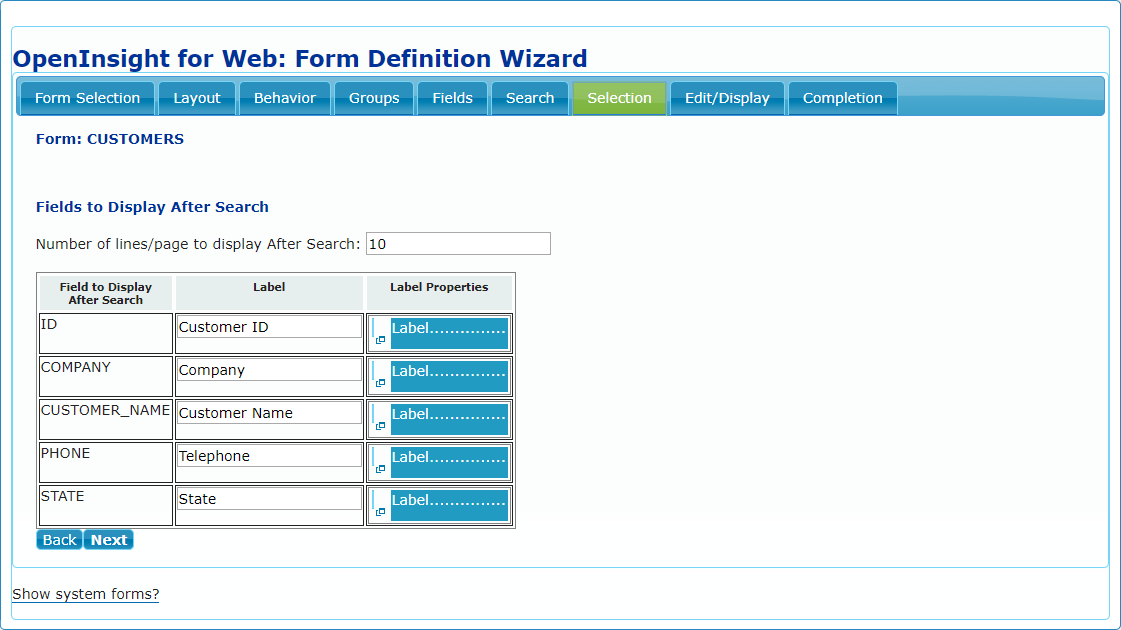Select the COMPANY field cell

coord(106,376)
